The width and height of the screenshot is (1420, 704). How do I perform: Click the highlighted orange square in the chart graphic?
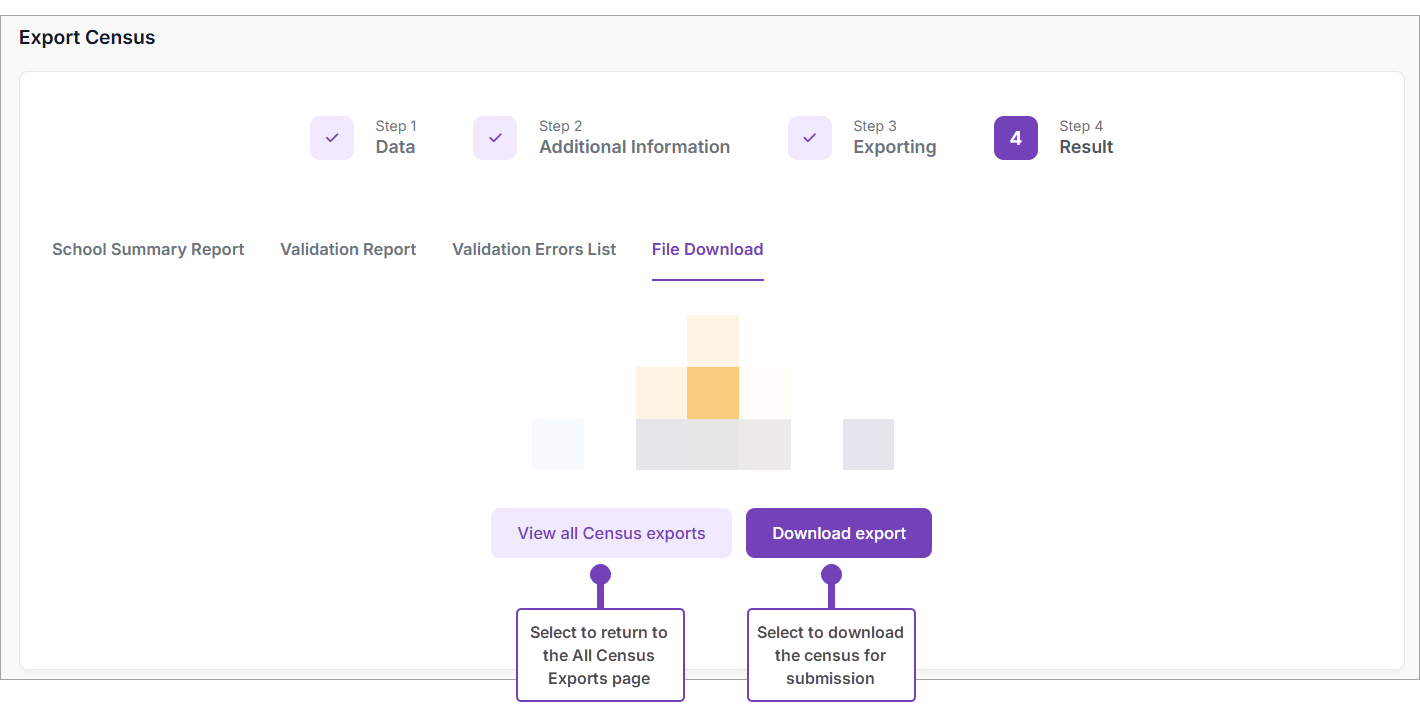click(713, 391)
